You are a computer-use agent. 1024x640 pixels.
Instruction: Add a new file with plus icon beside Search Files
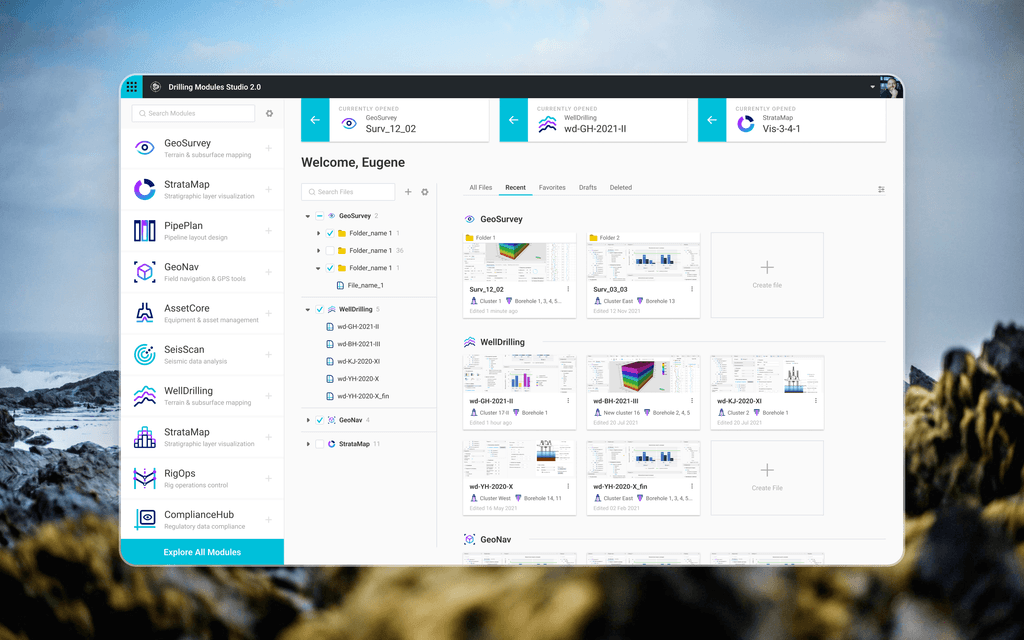[x=408, y=192]
